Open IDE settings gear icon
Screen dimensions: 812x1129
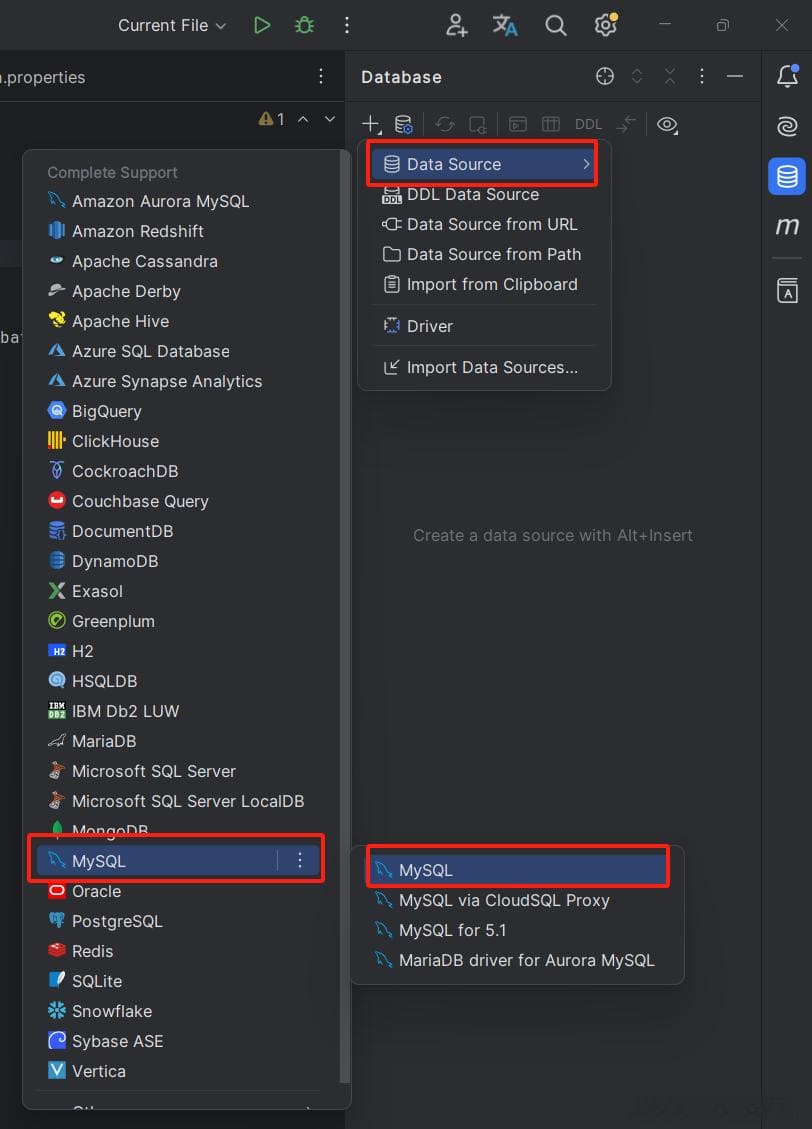[606, 25]
